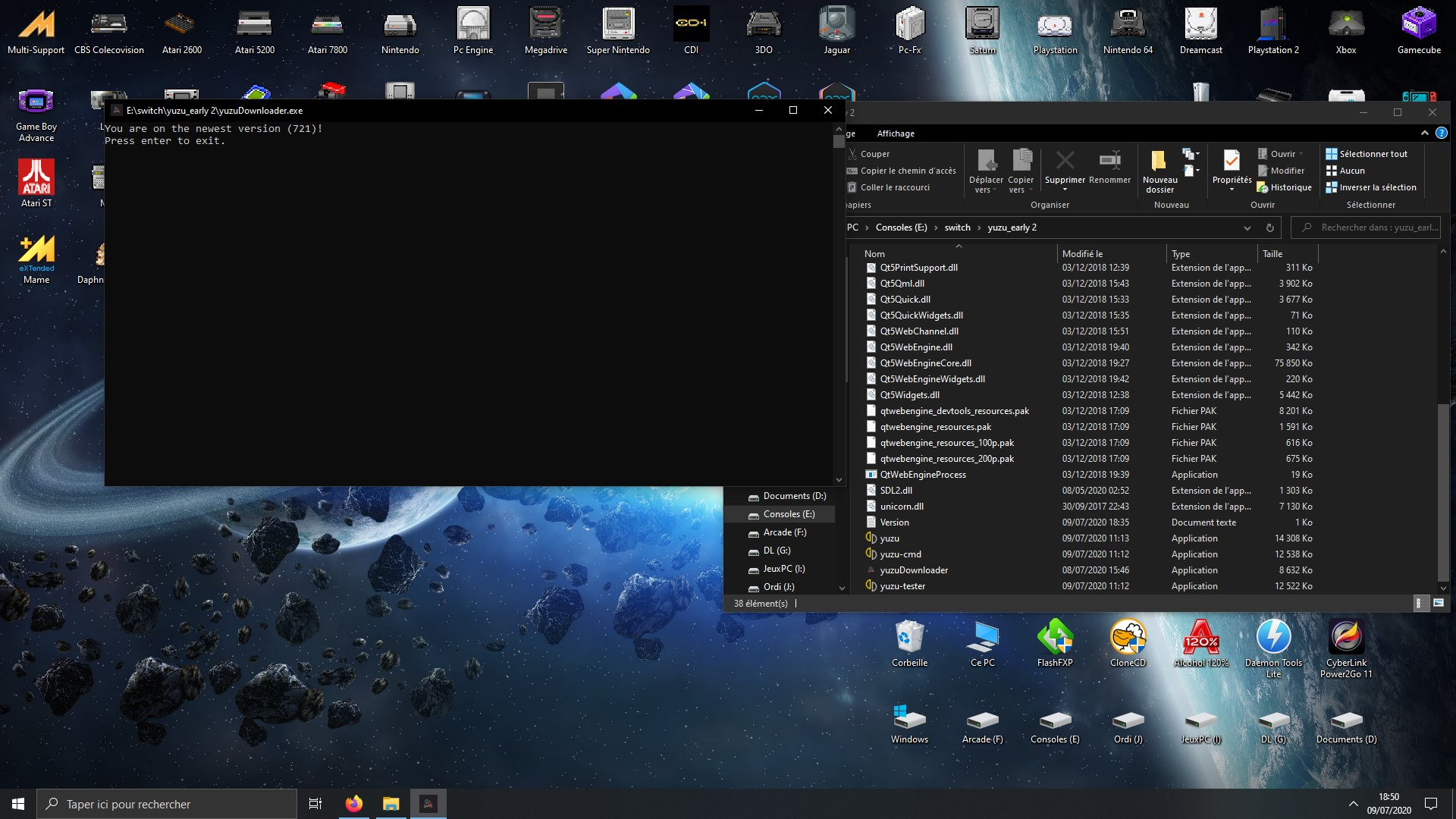Image resolution: width=1456 pixels, height=819 pixels.
Task: Expand the Copier vers dropdown
Action: click(1021, 190)
